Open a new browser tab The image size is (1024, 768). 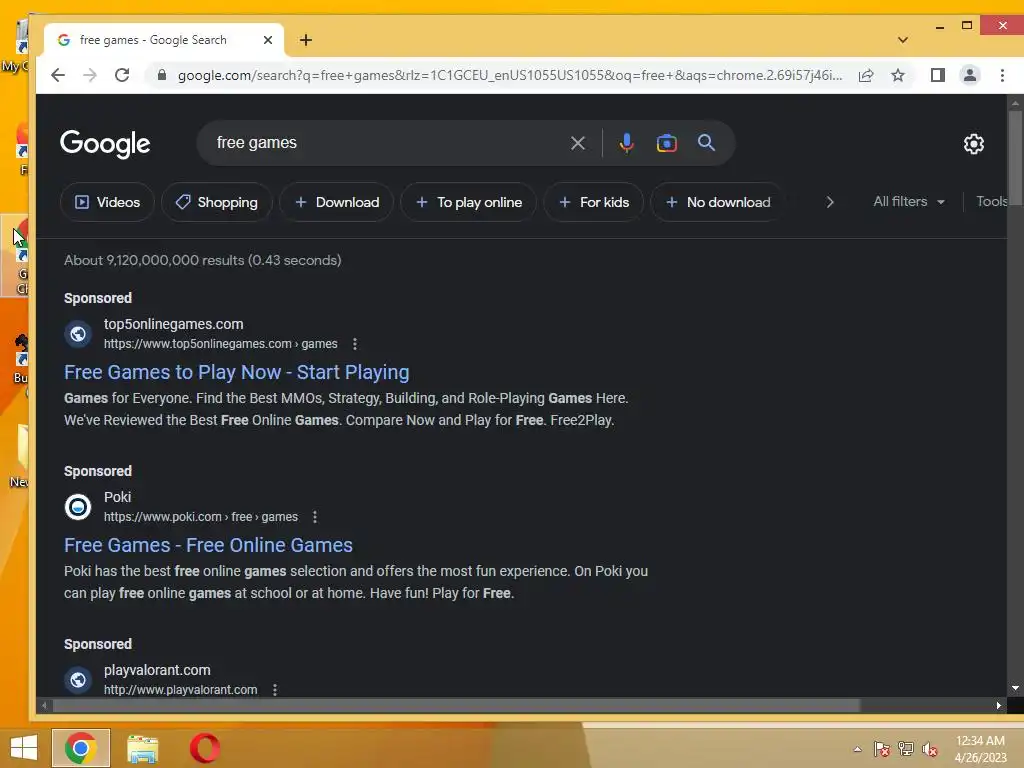pos(306,40)
